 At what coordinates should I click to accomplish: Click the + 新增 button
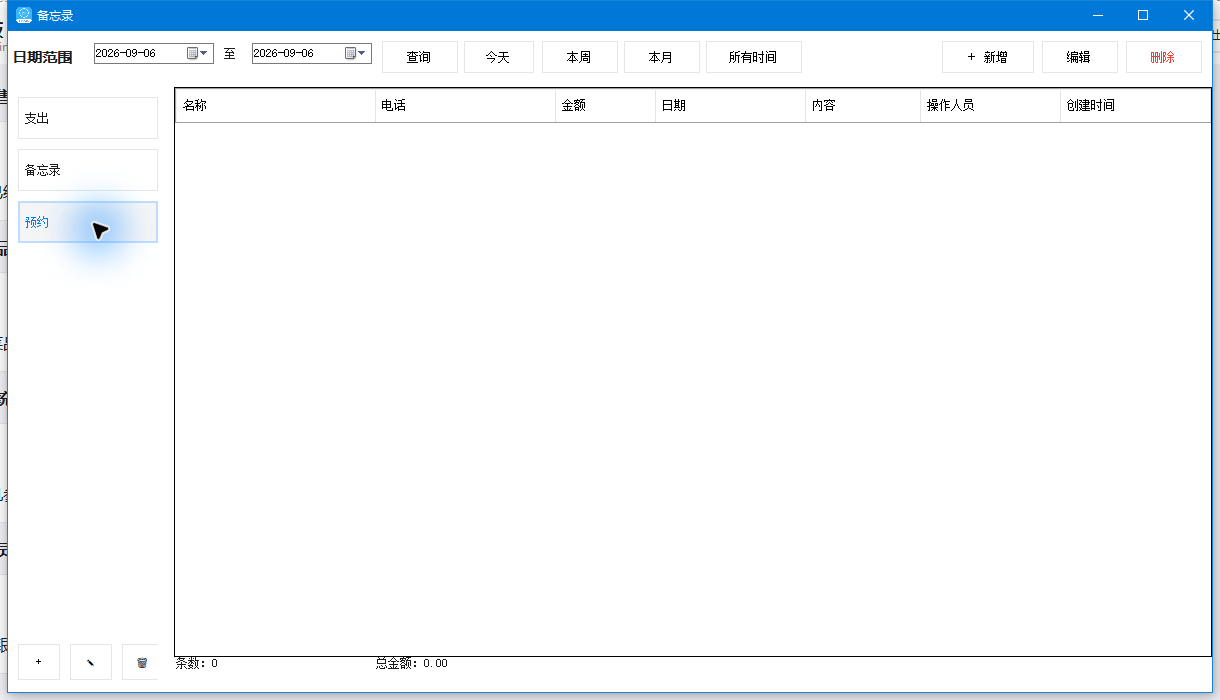987,57
